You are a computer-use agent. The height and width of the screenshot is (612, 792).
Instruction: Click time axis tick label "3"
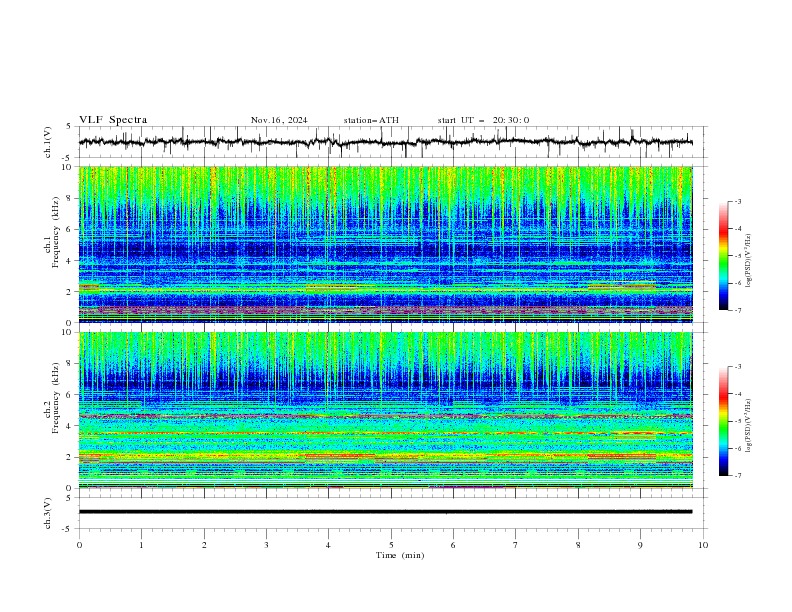tap(266, 545)
